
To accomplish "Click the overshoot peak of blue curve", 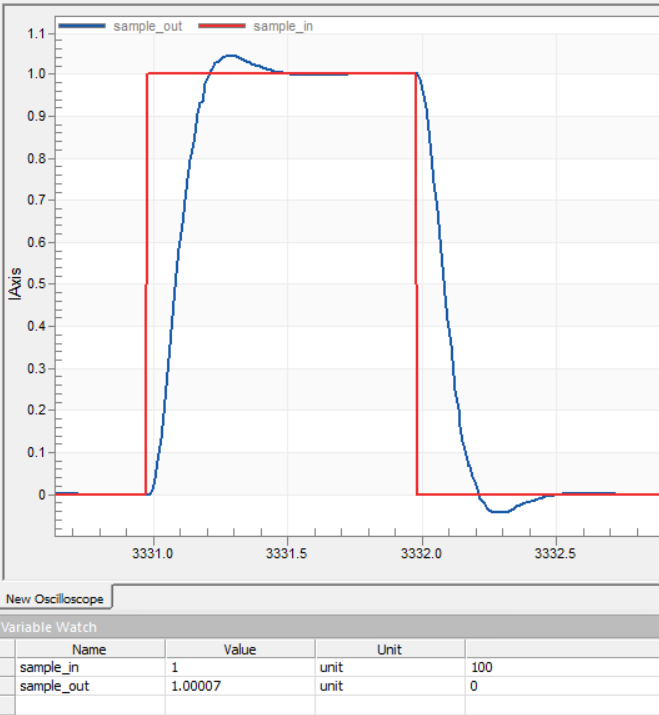I will pos(230,56).
